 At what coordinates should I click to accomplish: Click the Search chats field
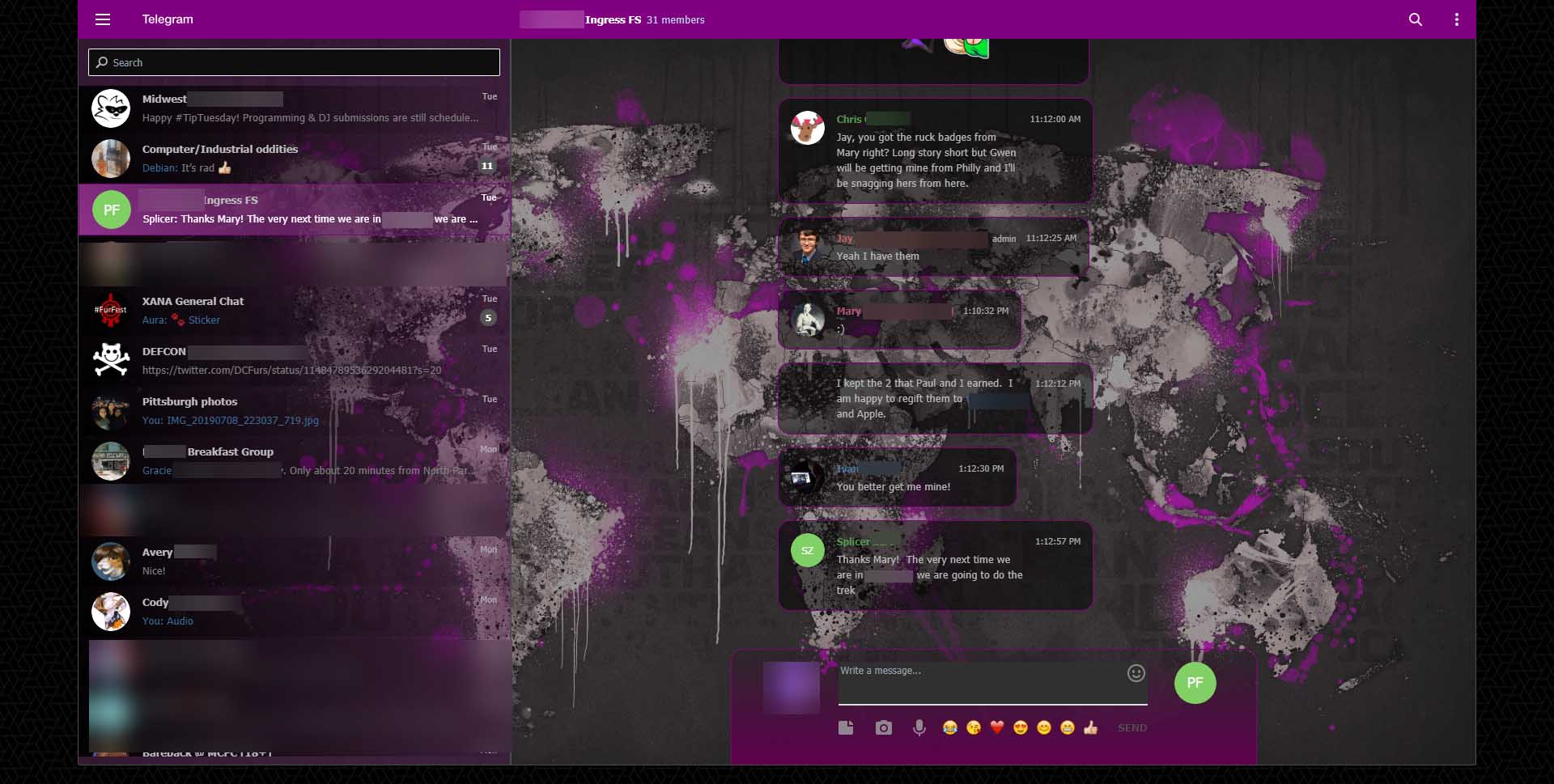[x=294, y=62]
